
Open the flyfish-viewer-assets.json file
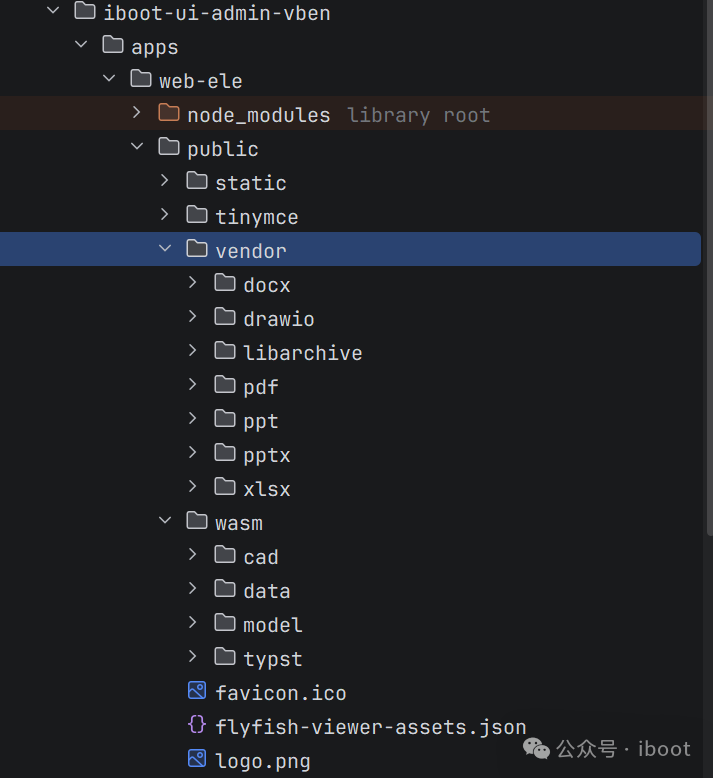(x=371, y=727)
